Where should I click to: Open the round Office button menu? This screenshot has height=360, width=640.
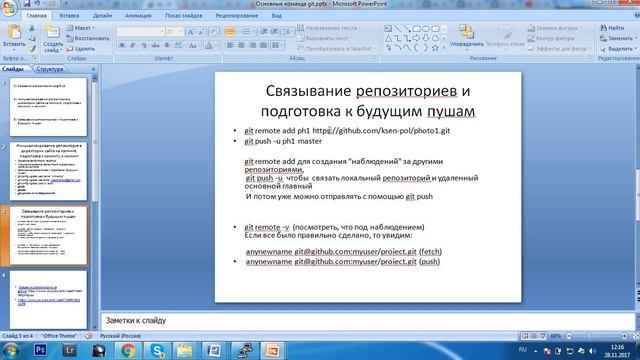coord(9,7)
